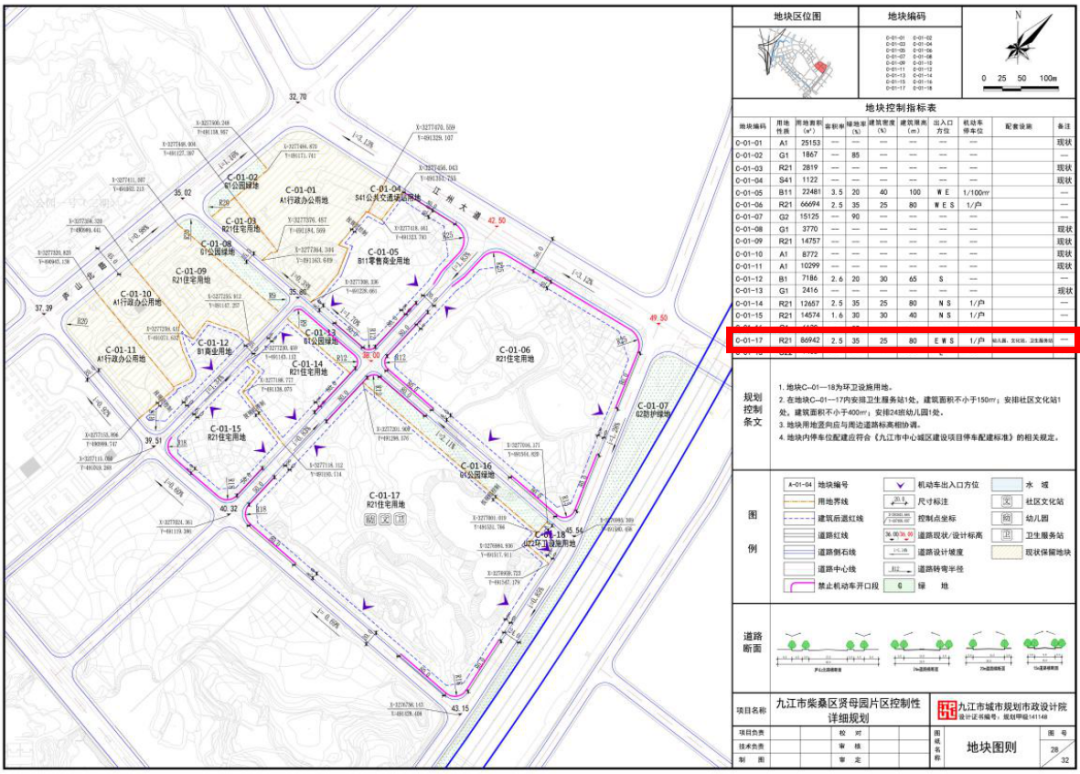Click the 社区文化站 legend icon
The height and width of the screenshot is (774, 1080).
point(1006,502)
